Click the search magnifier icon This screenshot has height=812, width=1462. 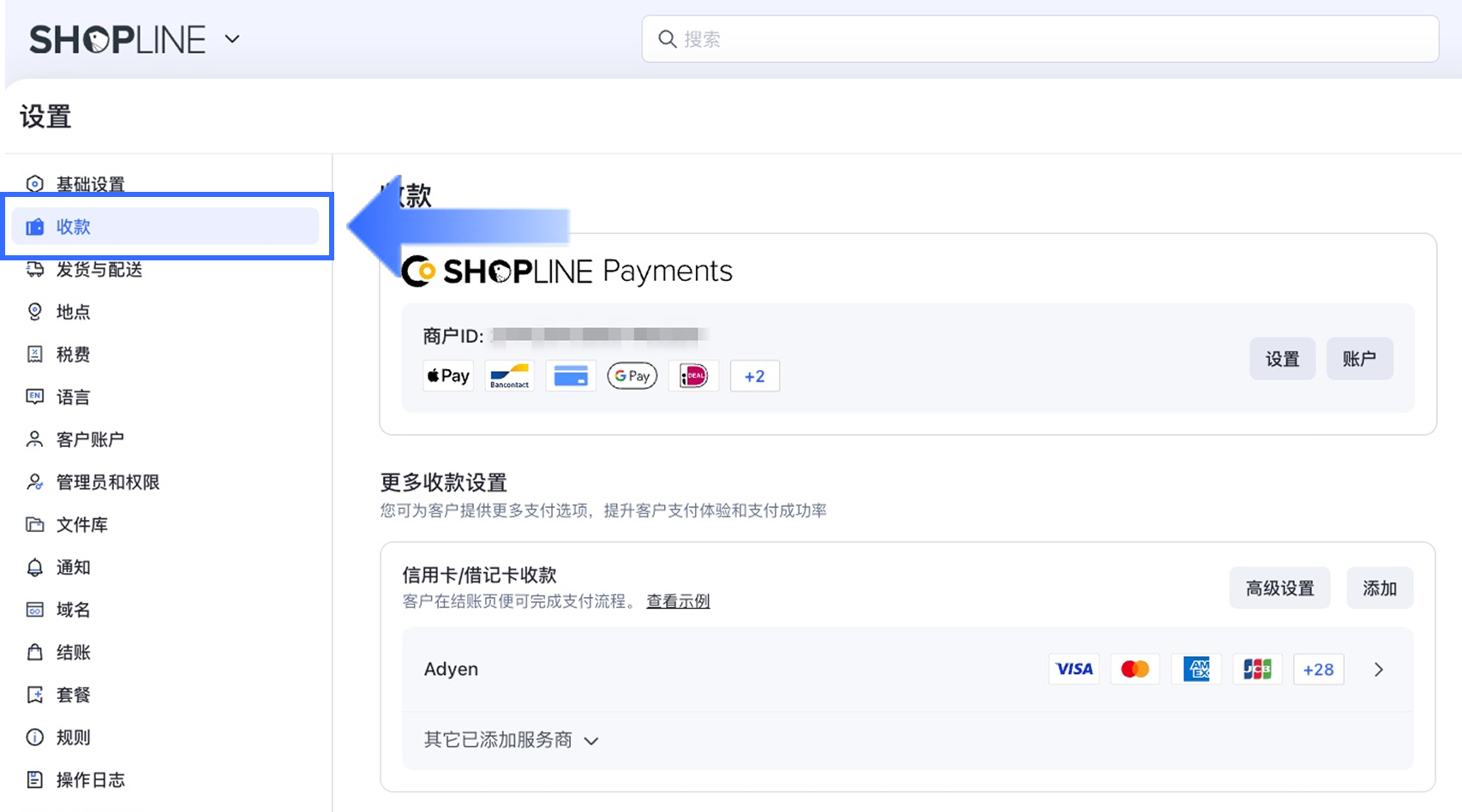click(667, 39)
